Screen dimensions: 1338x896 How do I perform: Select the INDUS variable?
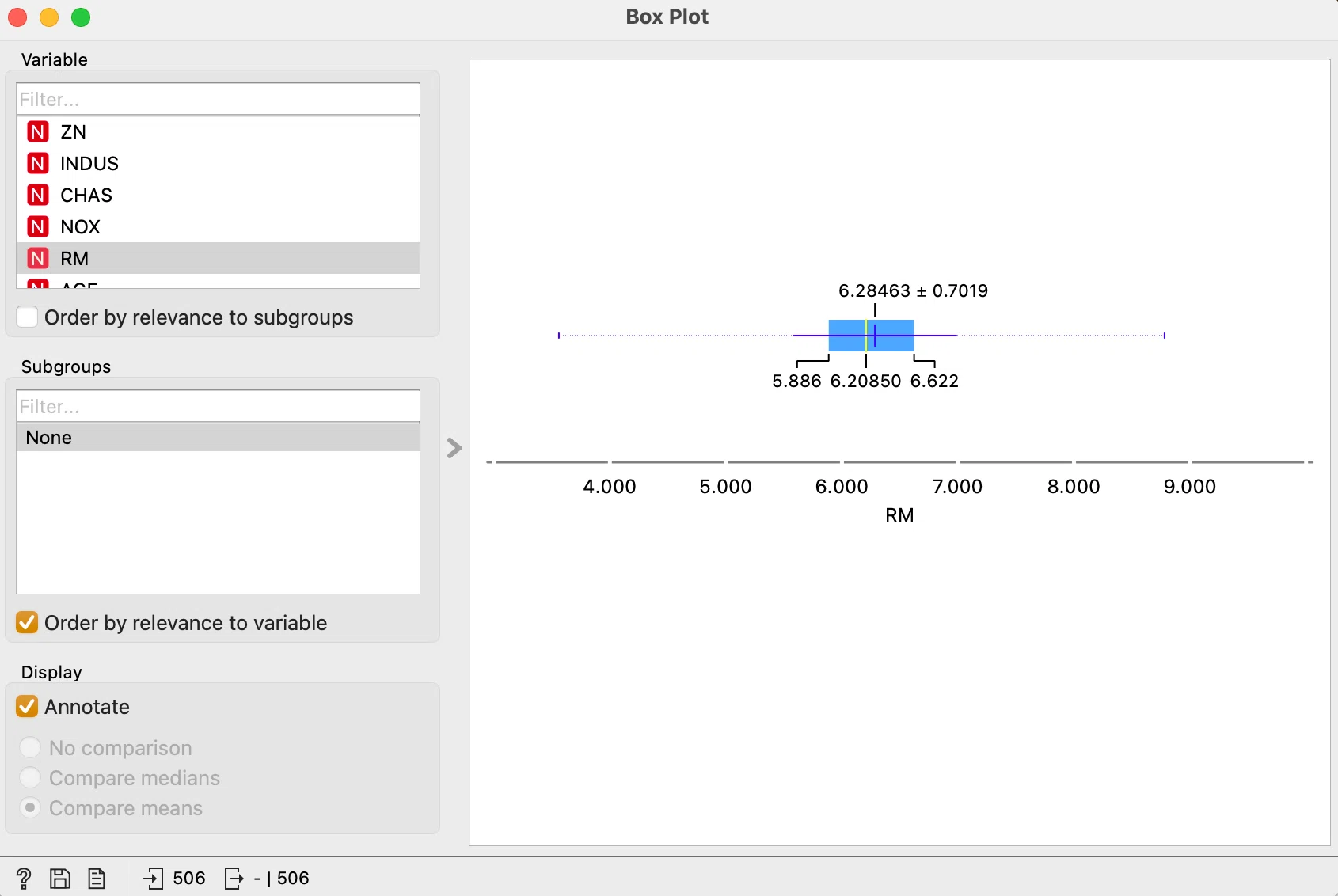point(218,163)
